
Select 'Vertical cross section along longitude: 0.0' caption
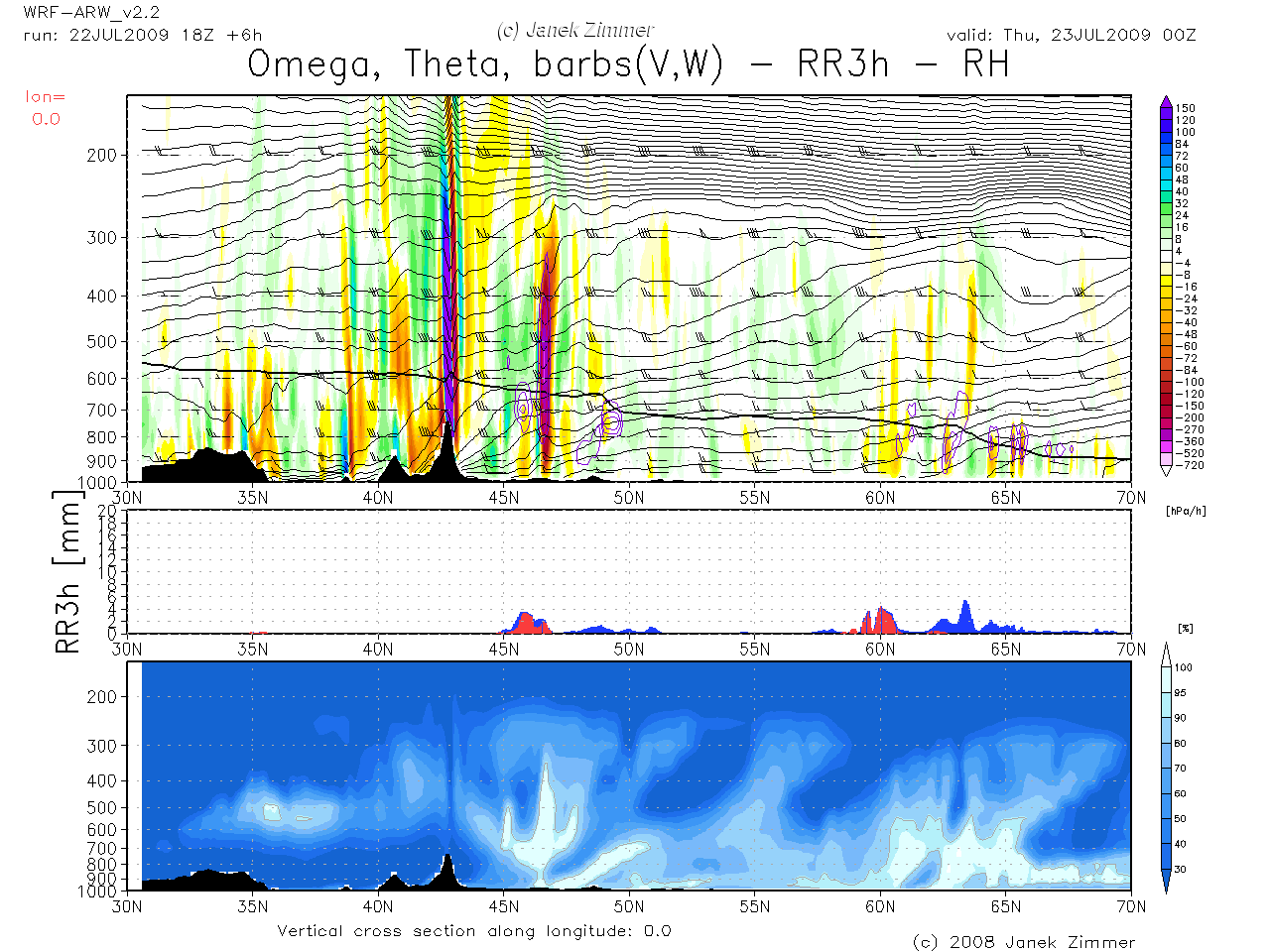point(474,931)
